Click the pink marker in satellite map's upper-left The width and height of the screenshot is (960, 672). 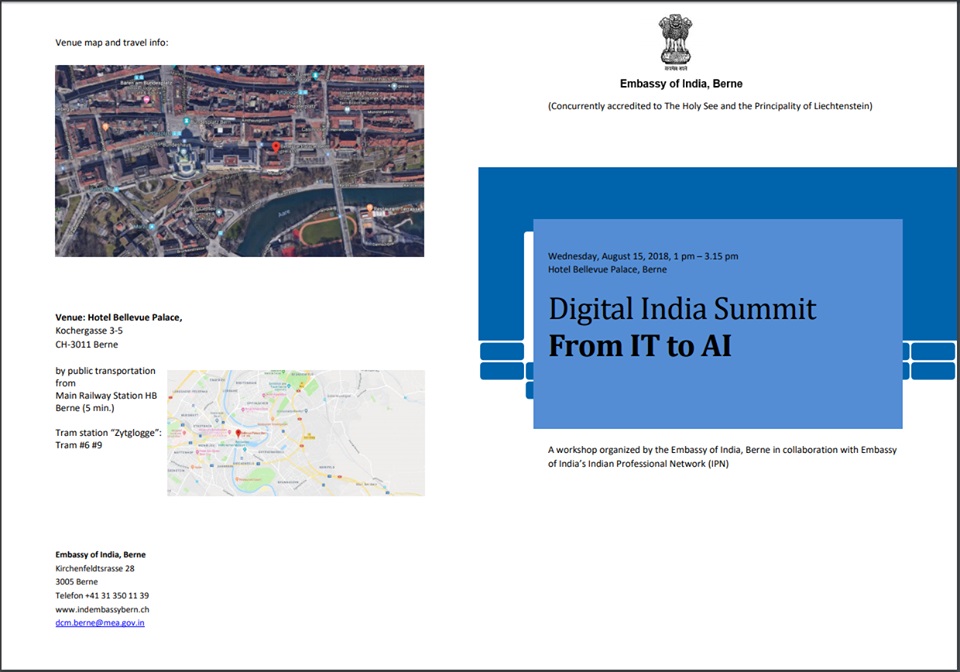coord(147,100)
